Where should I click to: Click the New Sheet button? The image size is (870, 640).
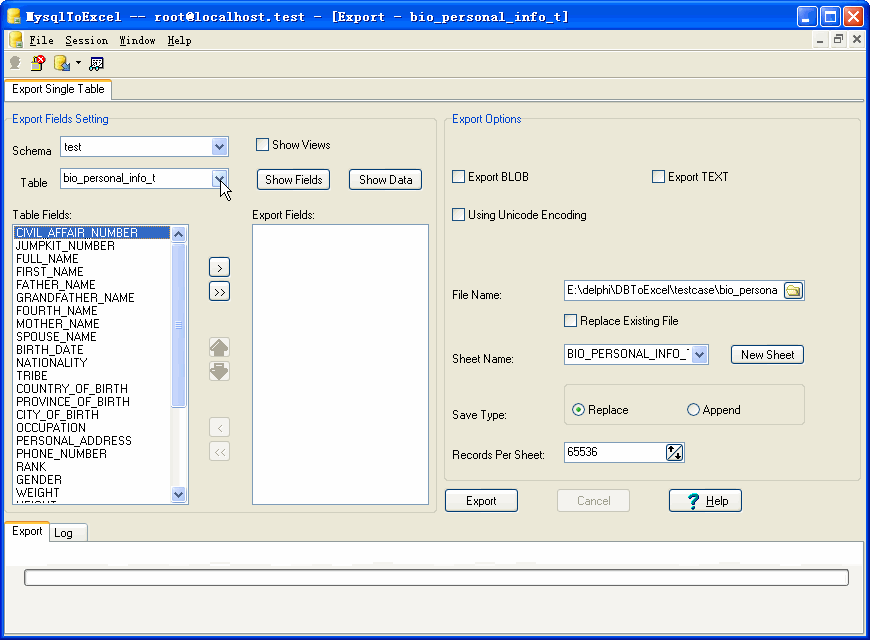(767, 355)
